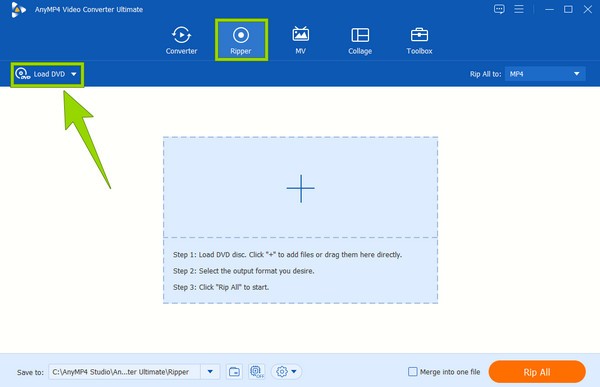Open the settings gear dropdown

click(286, 372)
